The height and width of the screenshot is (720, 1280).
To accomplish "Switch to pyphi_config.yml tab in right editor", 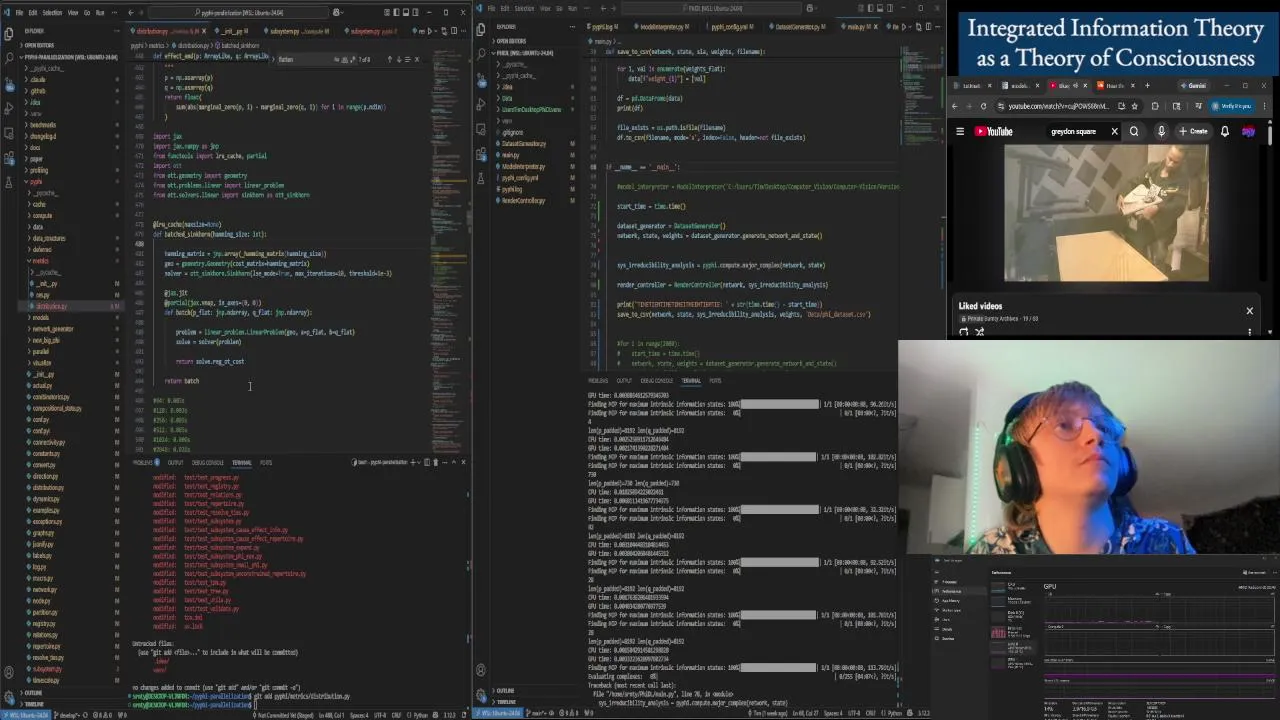I will pyautogui.click(x=732, y=27).
